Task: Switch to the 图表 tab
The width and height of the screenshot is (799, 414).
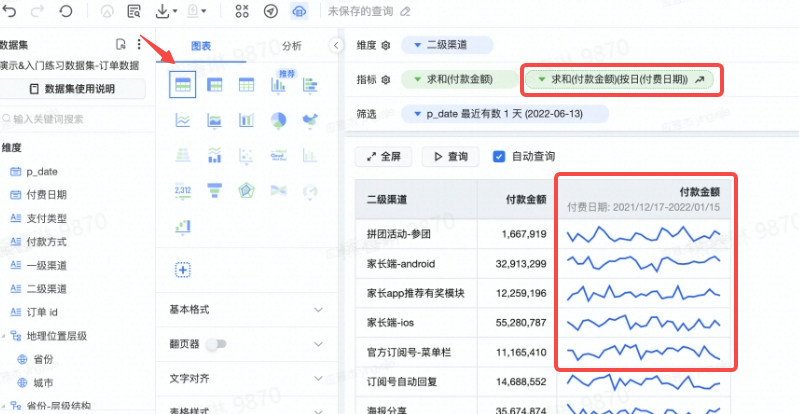Action: 201,46
